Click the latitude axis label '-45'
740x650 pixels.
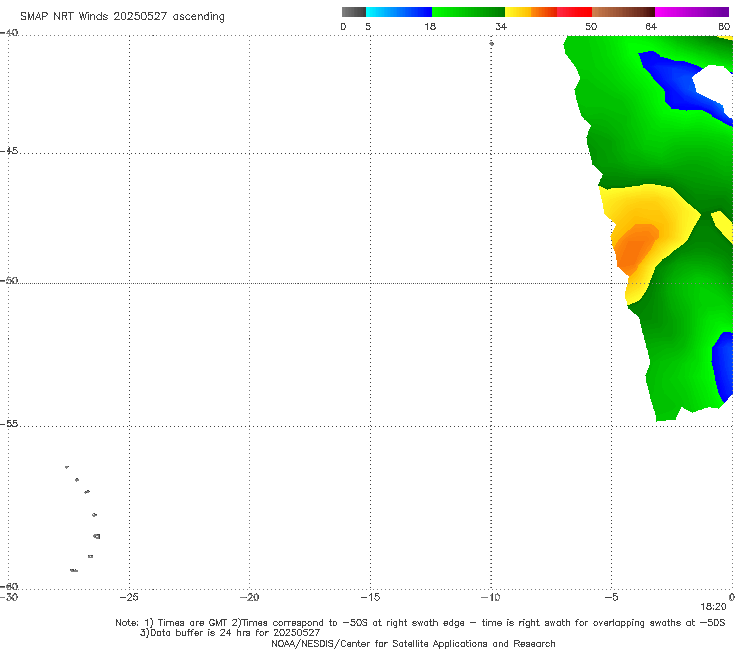(9, 151)
